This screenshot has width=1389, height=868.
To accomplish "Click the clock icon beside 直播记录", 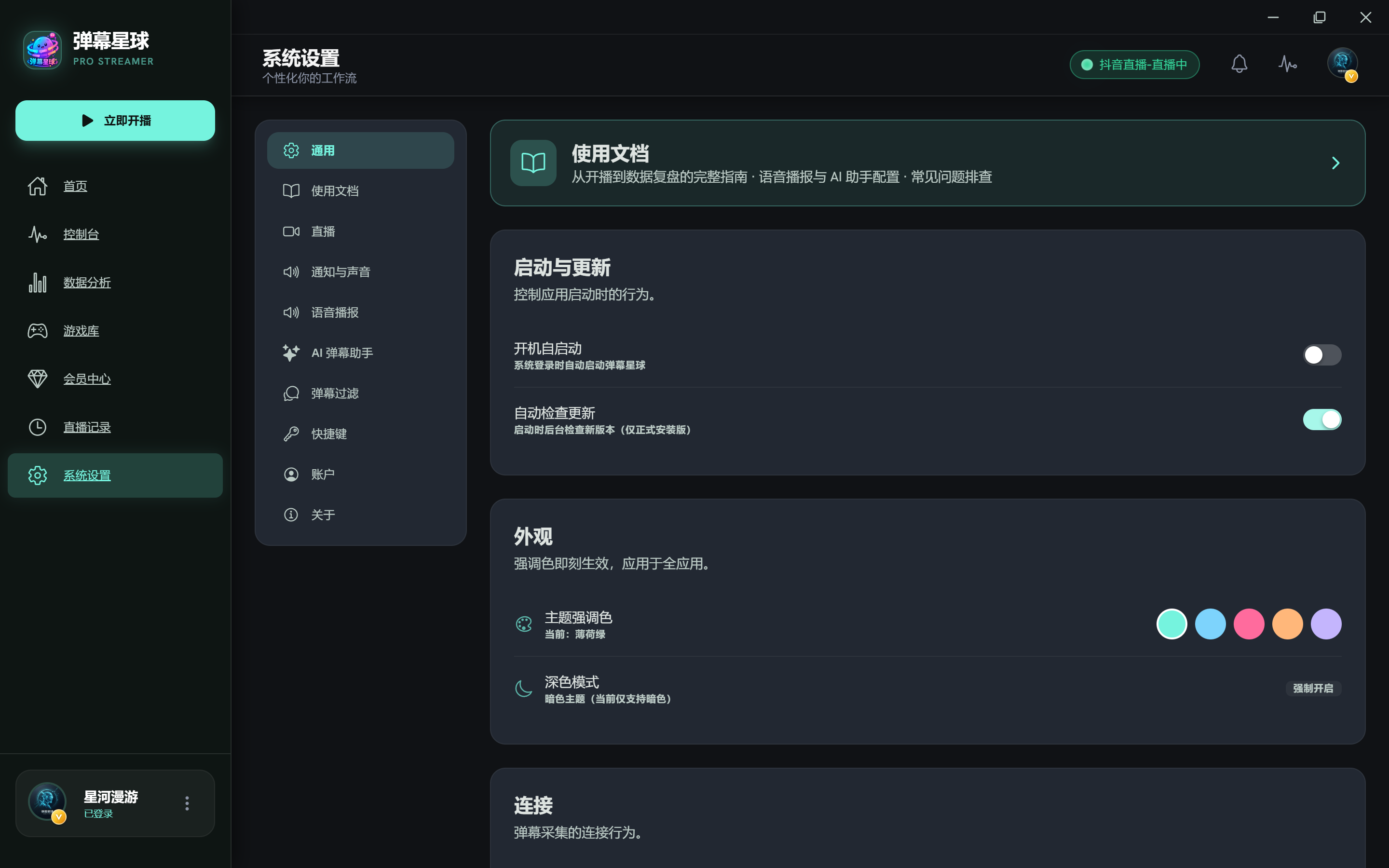I will tap(38, 427).
